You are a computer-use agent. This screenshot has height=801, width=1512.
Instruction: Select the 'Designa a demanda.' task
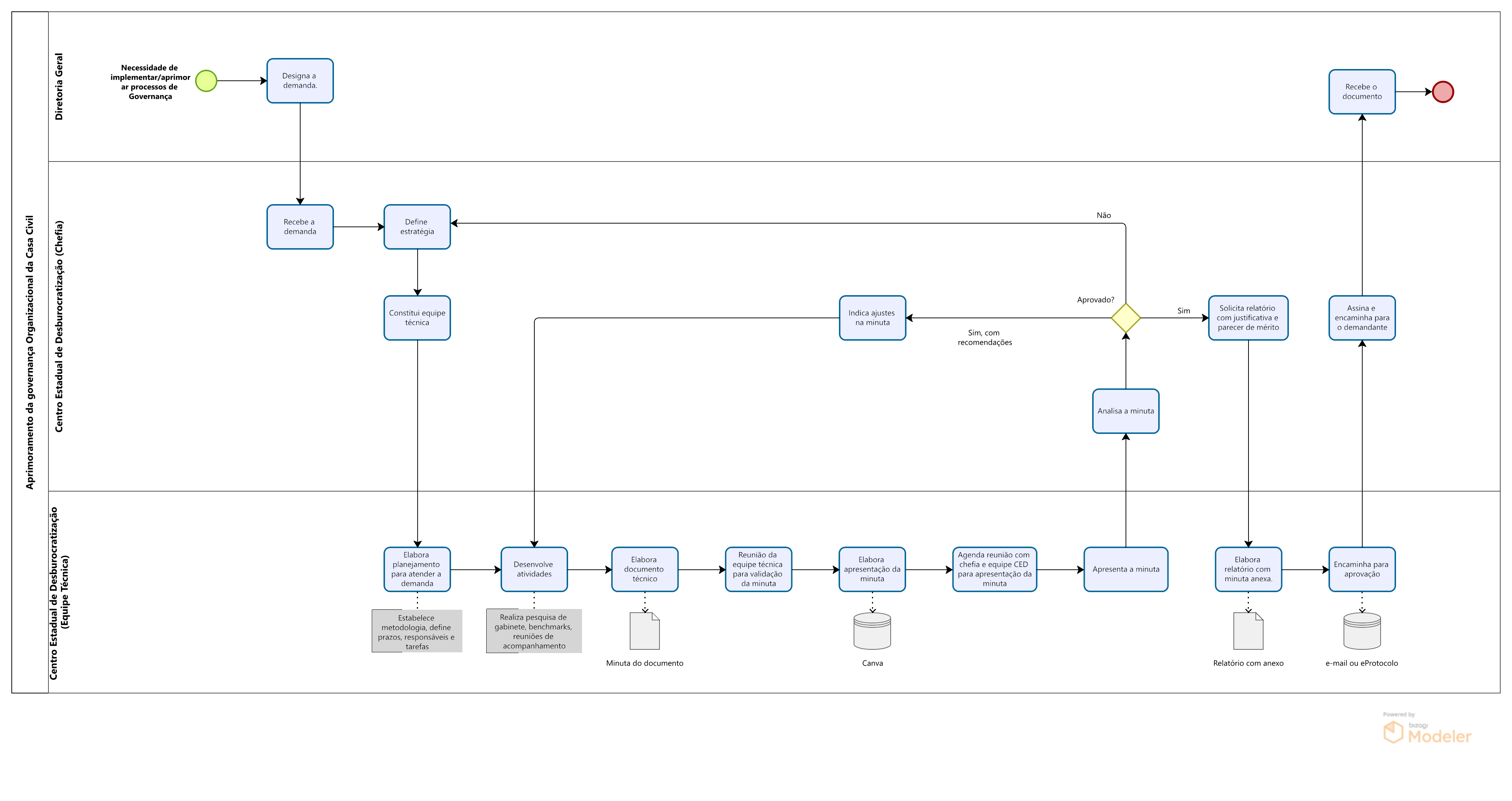click(300, 80)
